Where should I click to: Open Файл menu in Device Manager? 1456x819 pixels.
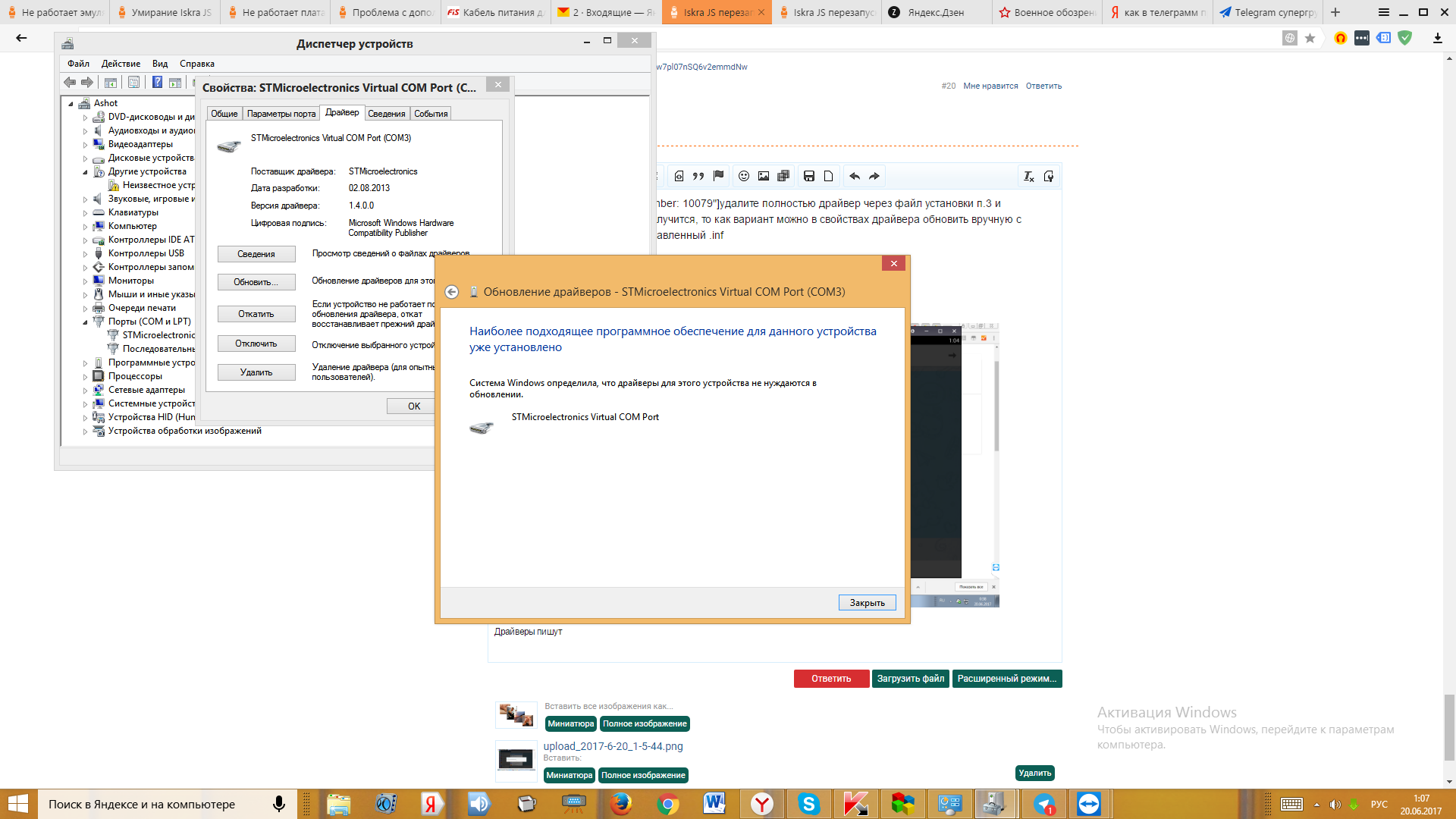coord(78,64)
